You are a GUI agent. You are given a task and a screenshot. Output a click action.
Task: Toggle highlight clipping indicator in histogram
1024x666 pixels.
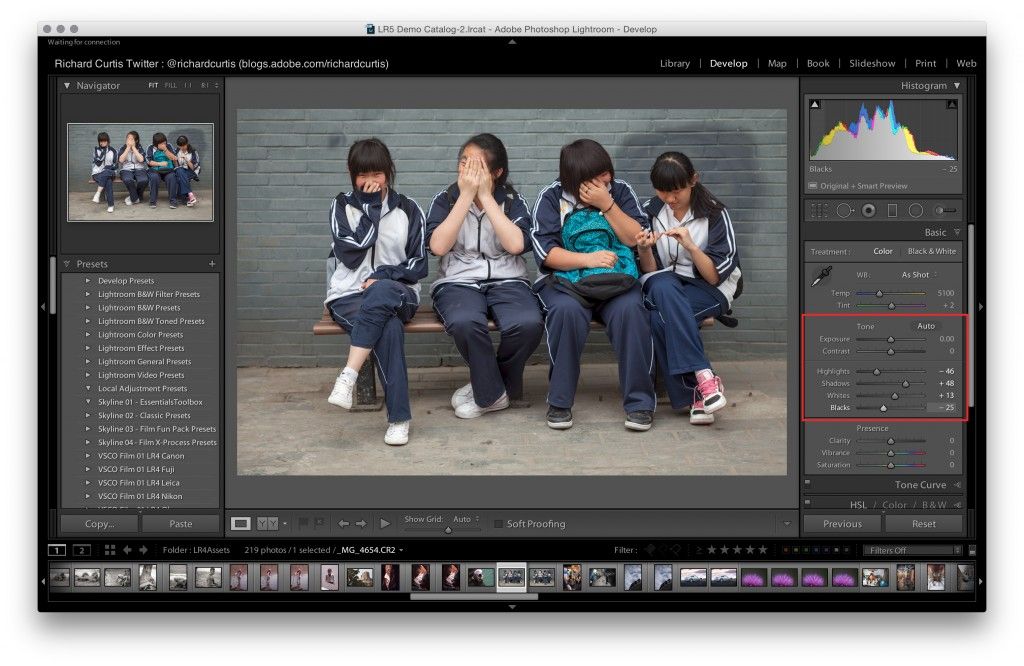tap(952, 104)
